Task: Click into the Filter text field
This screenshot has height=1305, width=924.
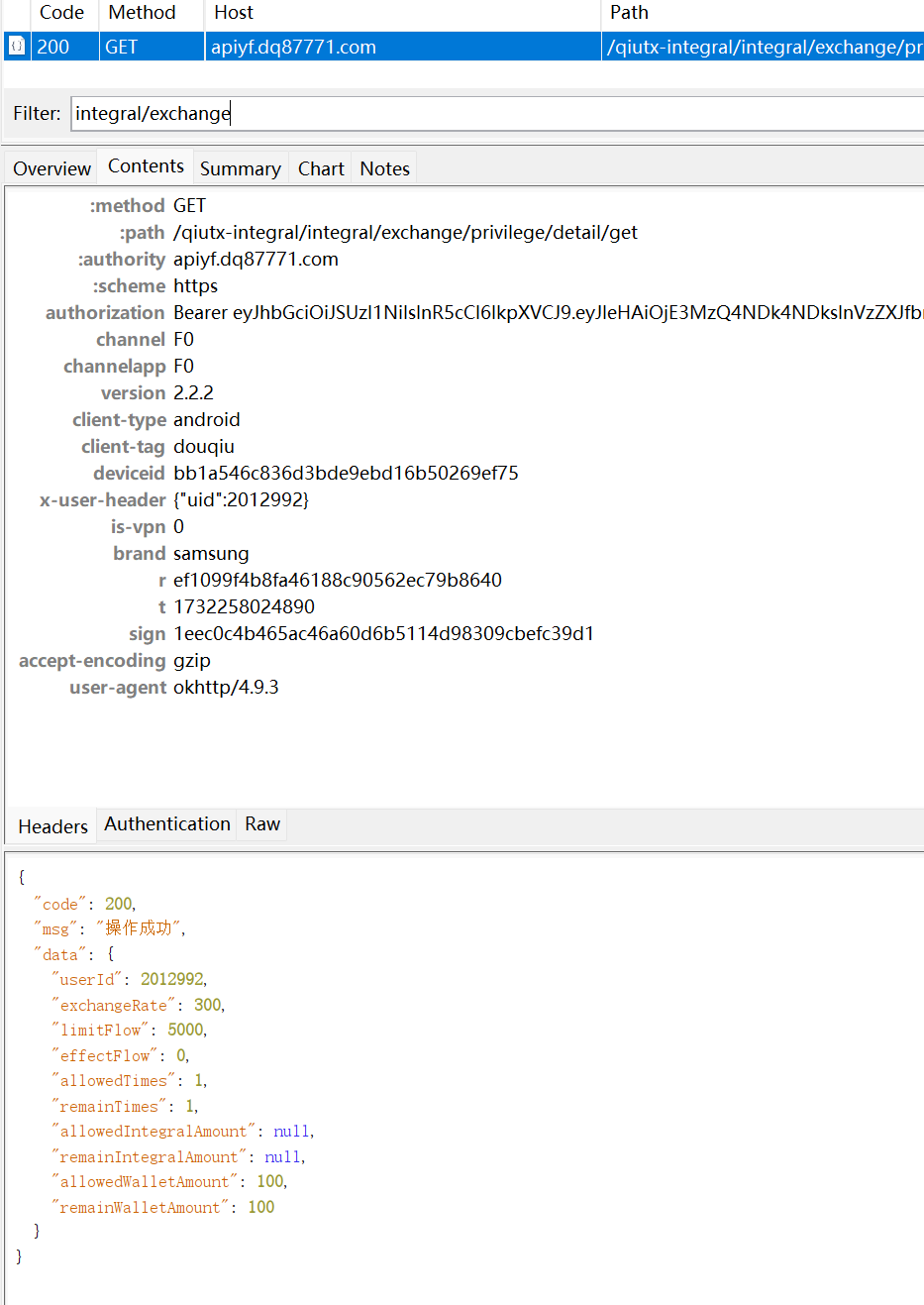Action: [495, 114]
